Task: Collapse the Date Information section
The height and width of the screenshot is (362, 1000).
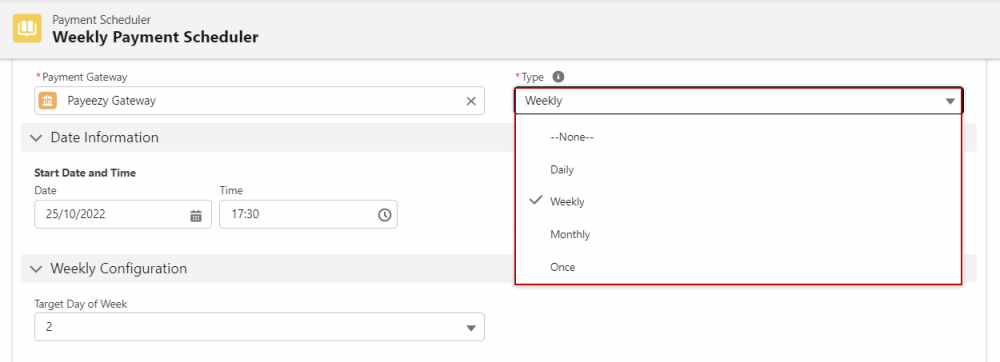Action: [x=37, y=138]
